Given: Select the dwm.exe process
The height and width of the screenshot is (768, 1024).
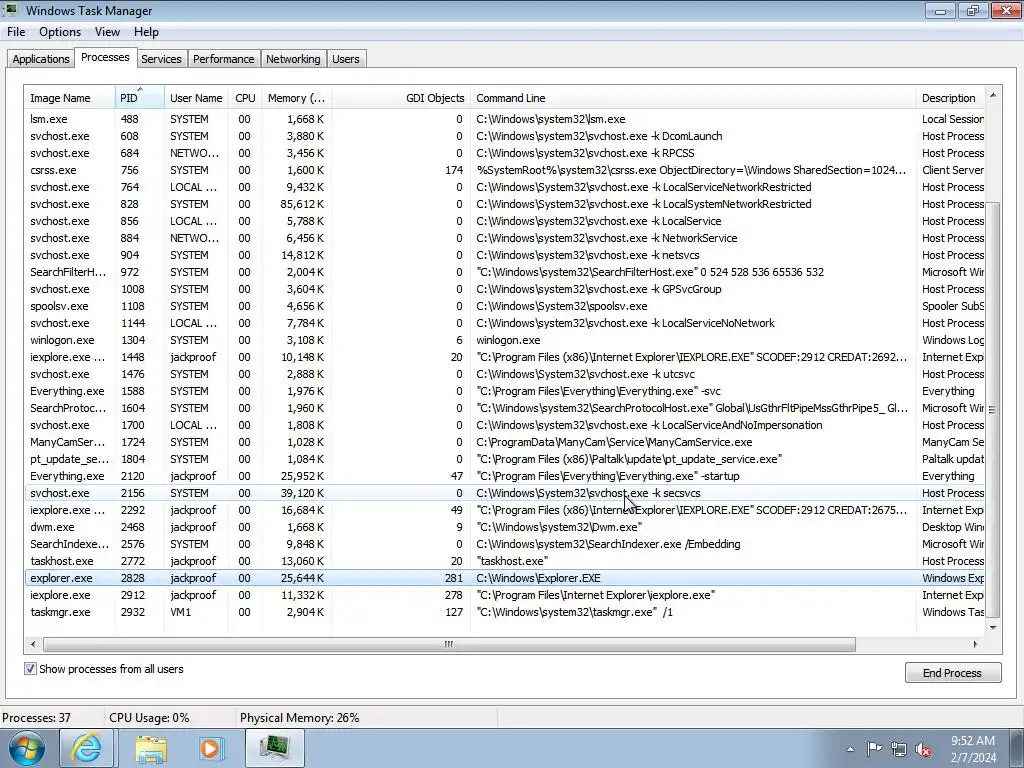Looking at the screenshot, I should (504, 526).
